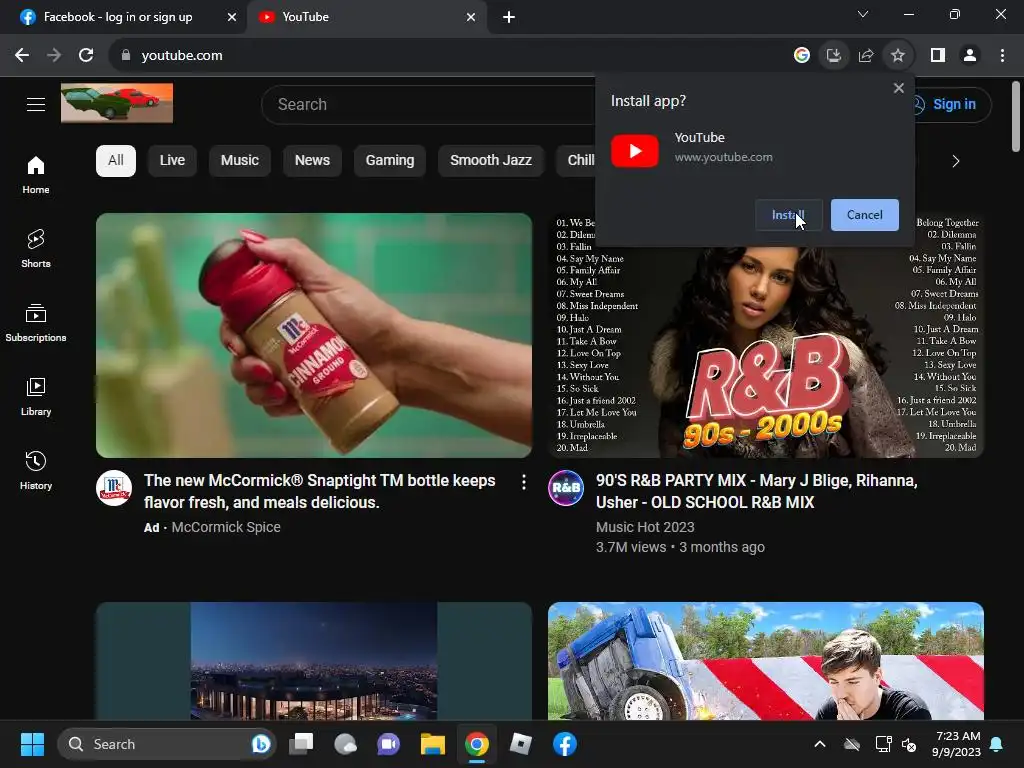Open the McCormick Spice advertiser link

226,527
